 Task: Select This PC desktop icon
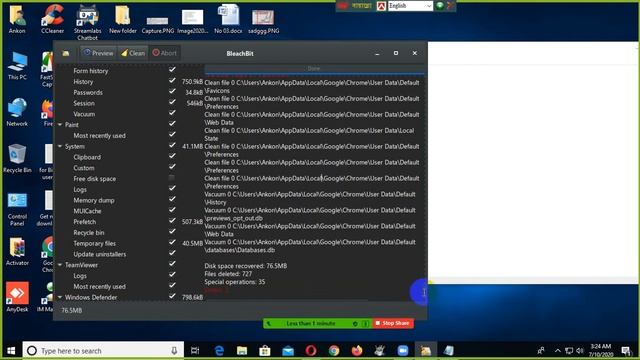tap(17, 66)
